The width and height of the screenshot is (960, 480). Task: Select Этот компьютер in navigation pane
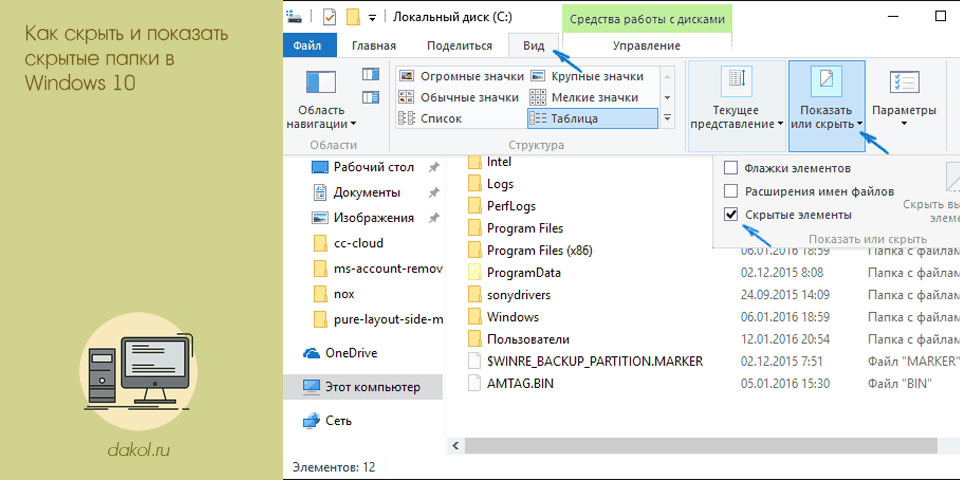click(x=363, y=387)
